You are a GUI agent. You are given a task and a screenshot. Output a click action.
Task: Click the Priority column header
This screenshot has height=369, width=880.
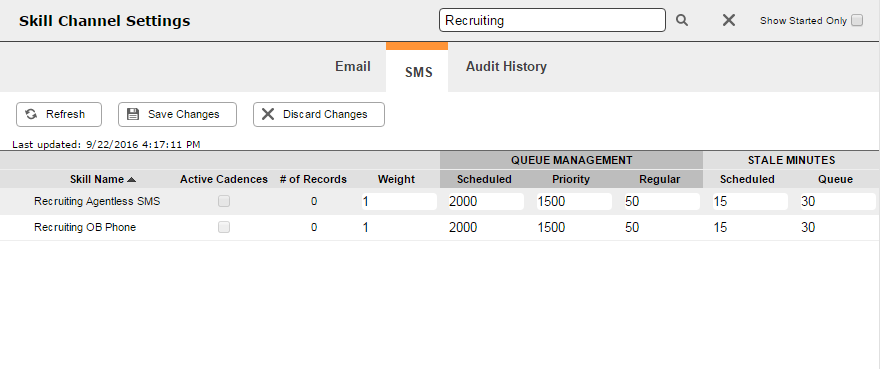click(571, 180)
